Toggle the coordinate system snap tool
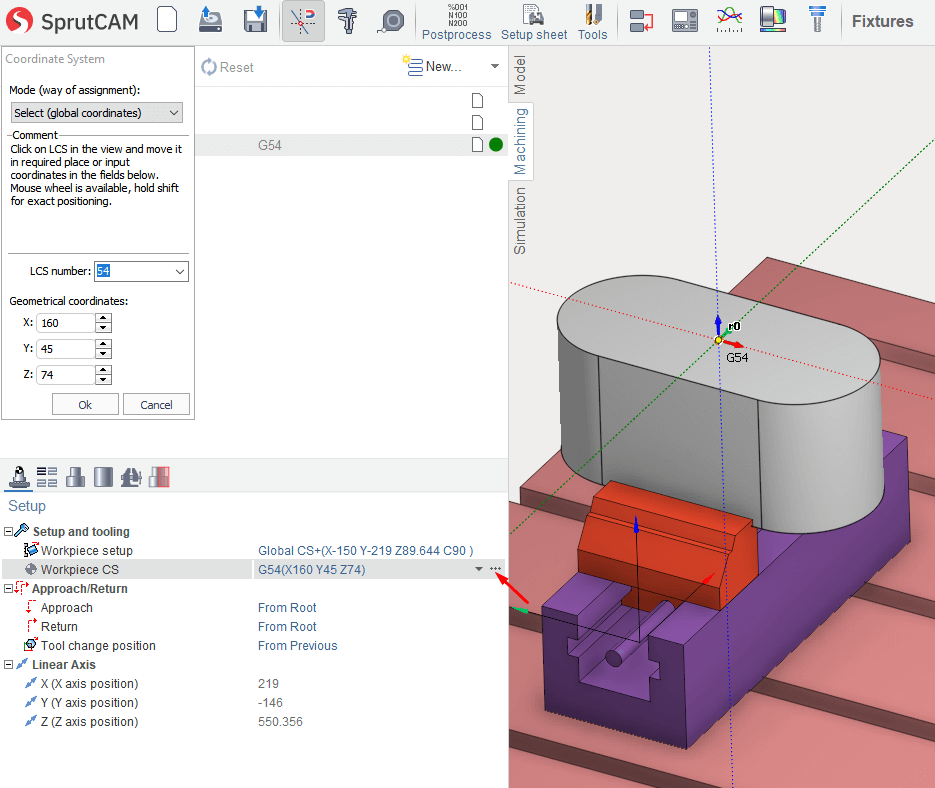Viewport: 935px width, 788px height. pos(303,21)
